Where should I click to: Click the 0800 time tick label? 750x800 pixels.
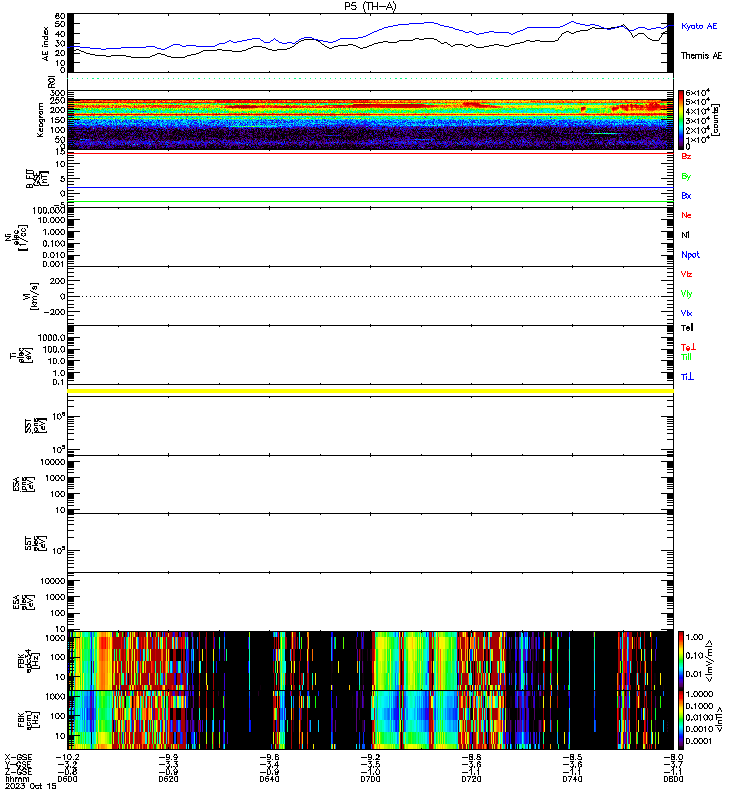point(673,779)
